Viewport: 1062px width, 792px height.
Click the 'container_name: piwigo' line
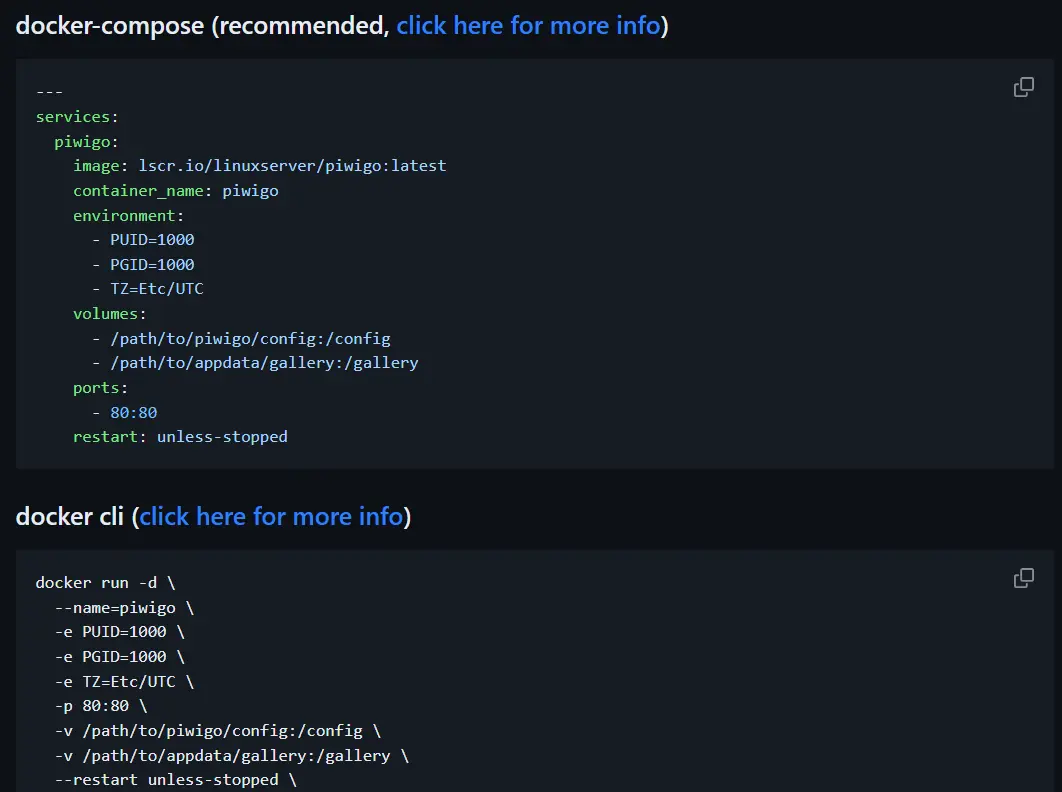176,191
